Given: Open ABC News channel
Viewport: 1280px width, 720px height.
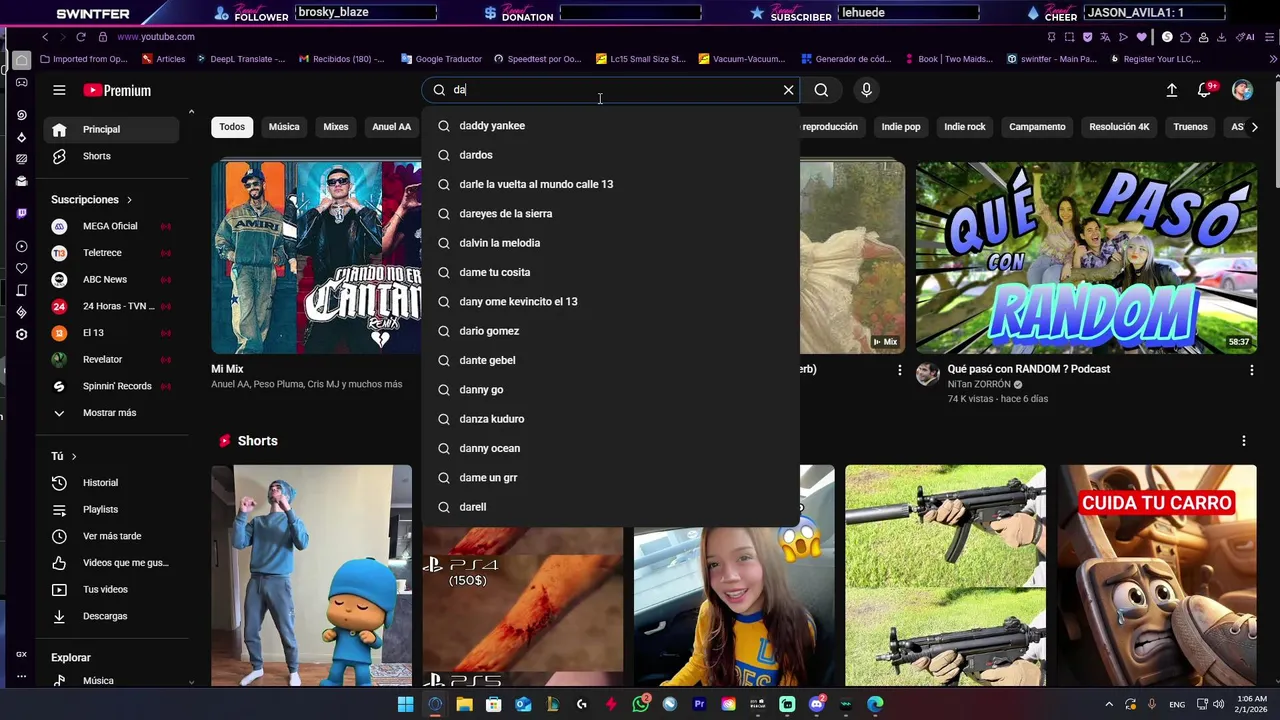Looking at the screenshot, I should 111,279.
